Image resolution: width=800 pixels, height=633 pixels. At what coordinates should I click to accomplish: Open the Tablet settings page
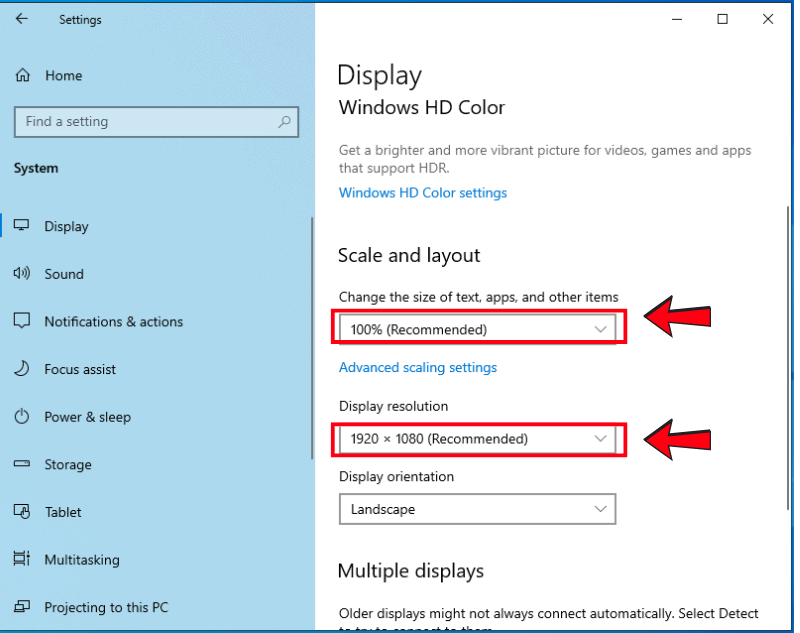coord(63,512)
